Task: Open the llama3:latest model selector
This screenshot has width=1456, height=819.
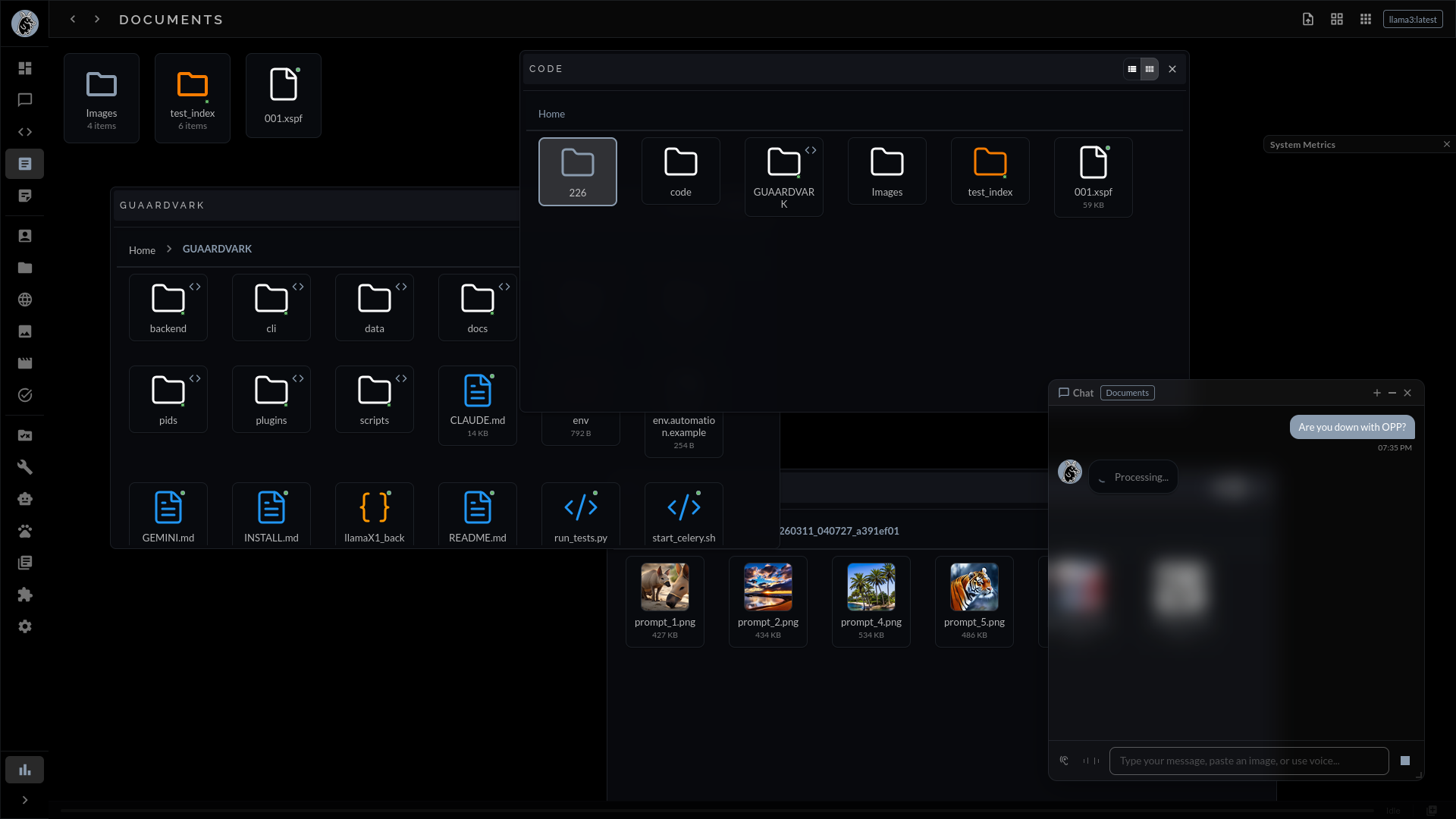Action: 1412,20
